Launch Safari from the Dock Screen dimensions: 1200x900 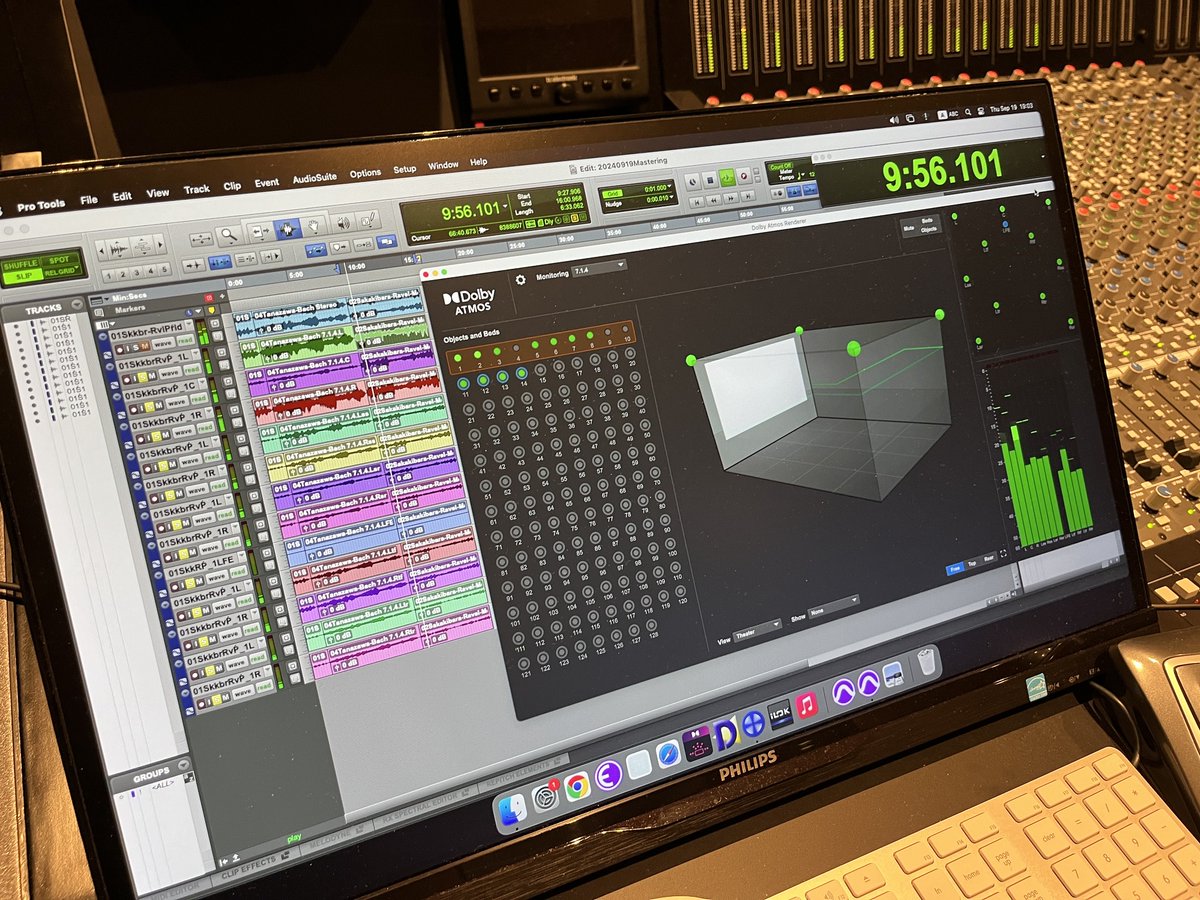coord(668,754)
